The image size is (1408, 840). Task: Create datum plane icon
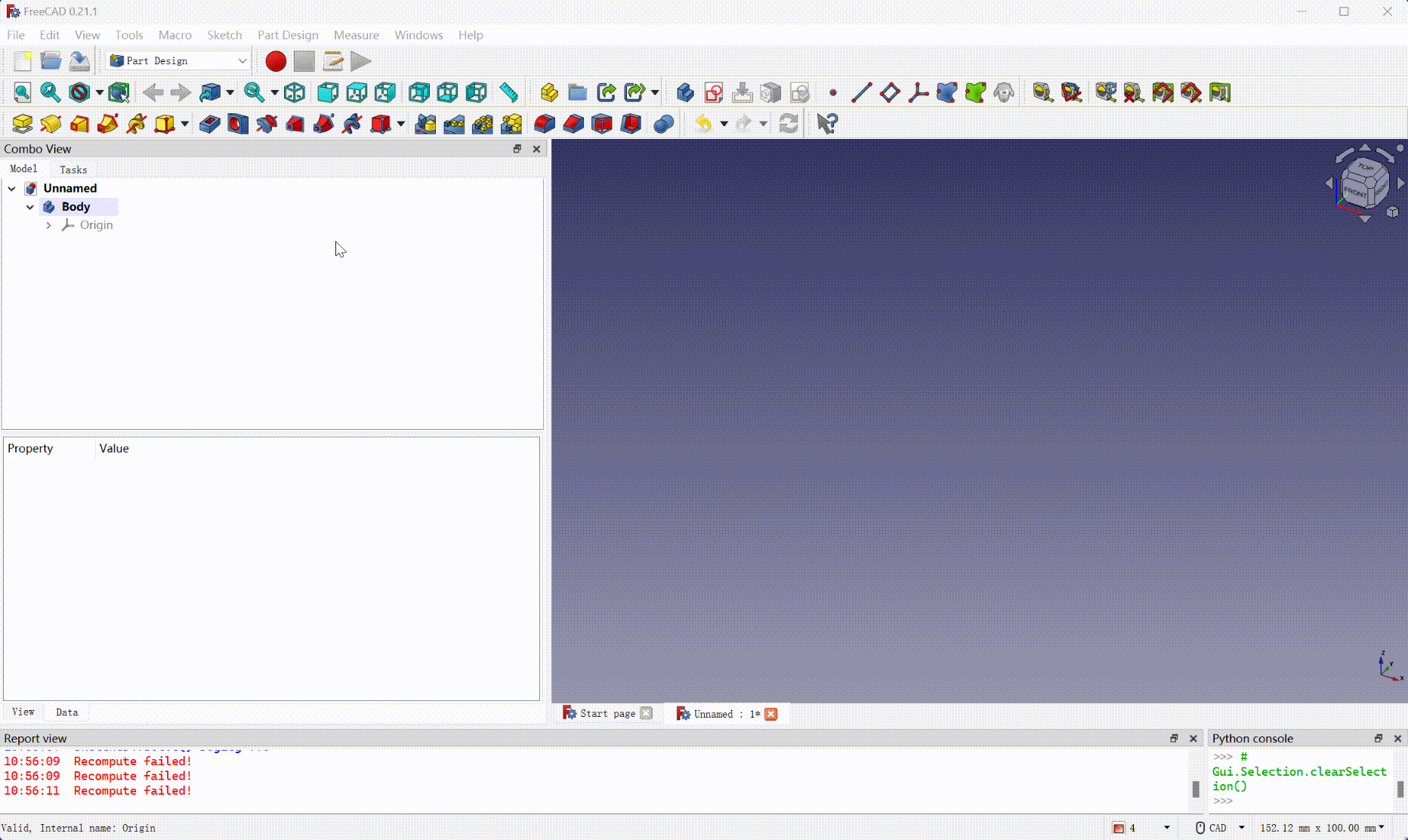pyautogui.click(x=890, y=93)
